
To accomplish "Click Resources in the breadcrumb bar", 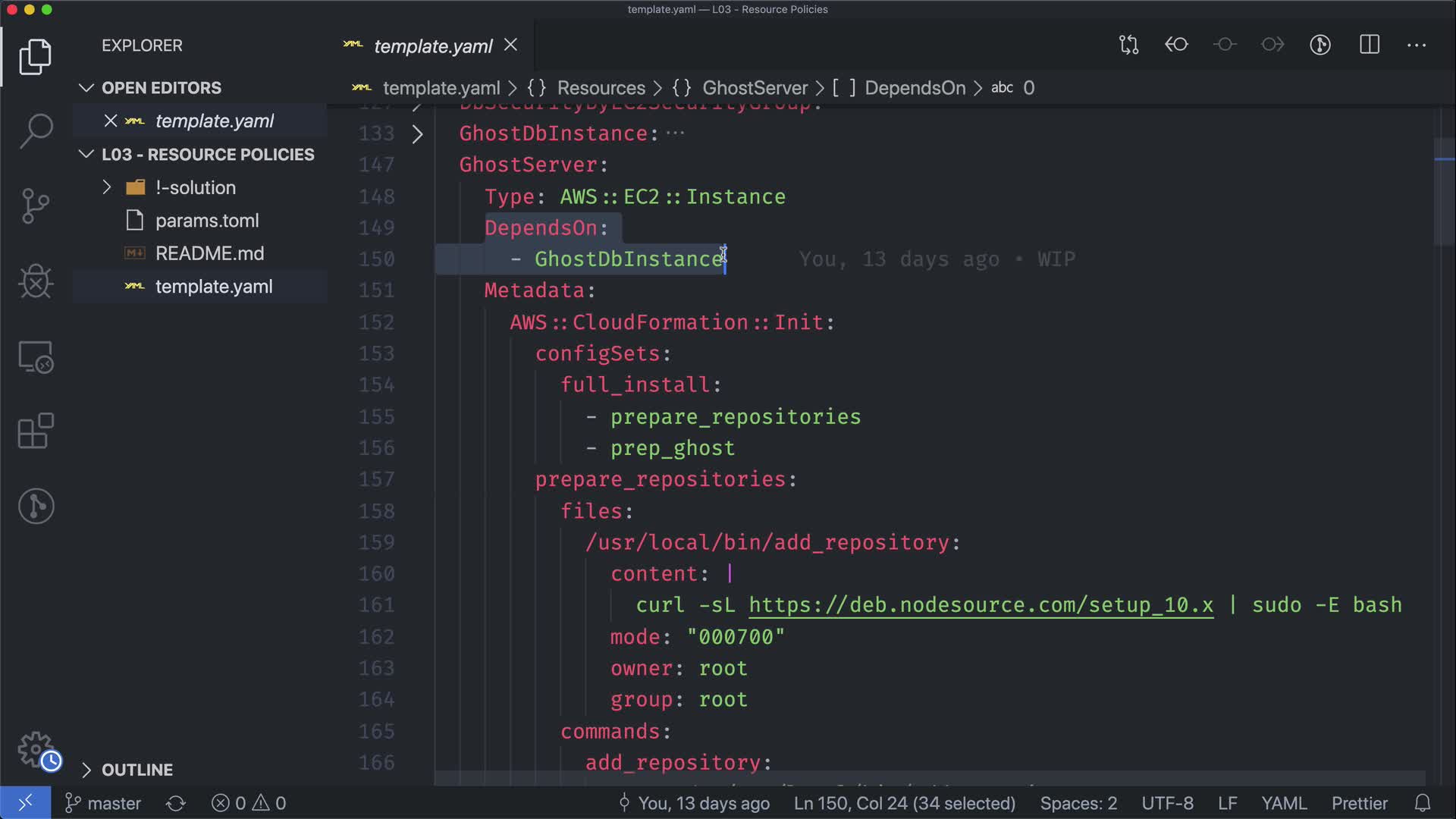I will (x=601, y=88).
